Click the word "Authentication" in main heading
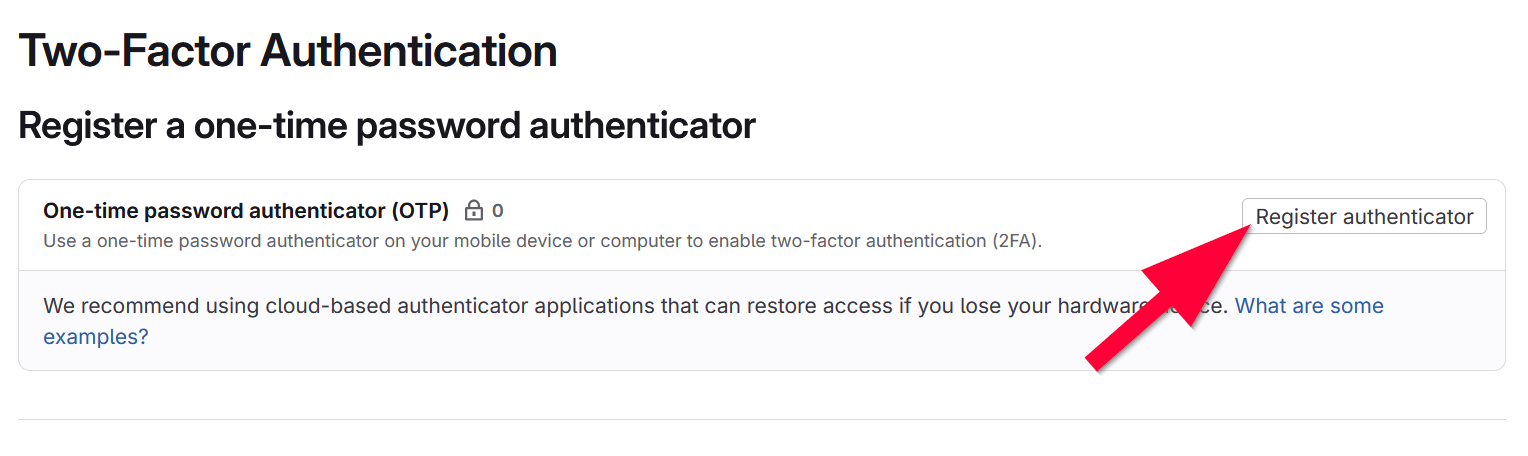 click(x=408, y=51)
